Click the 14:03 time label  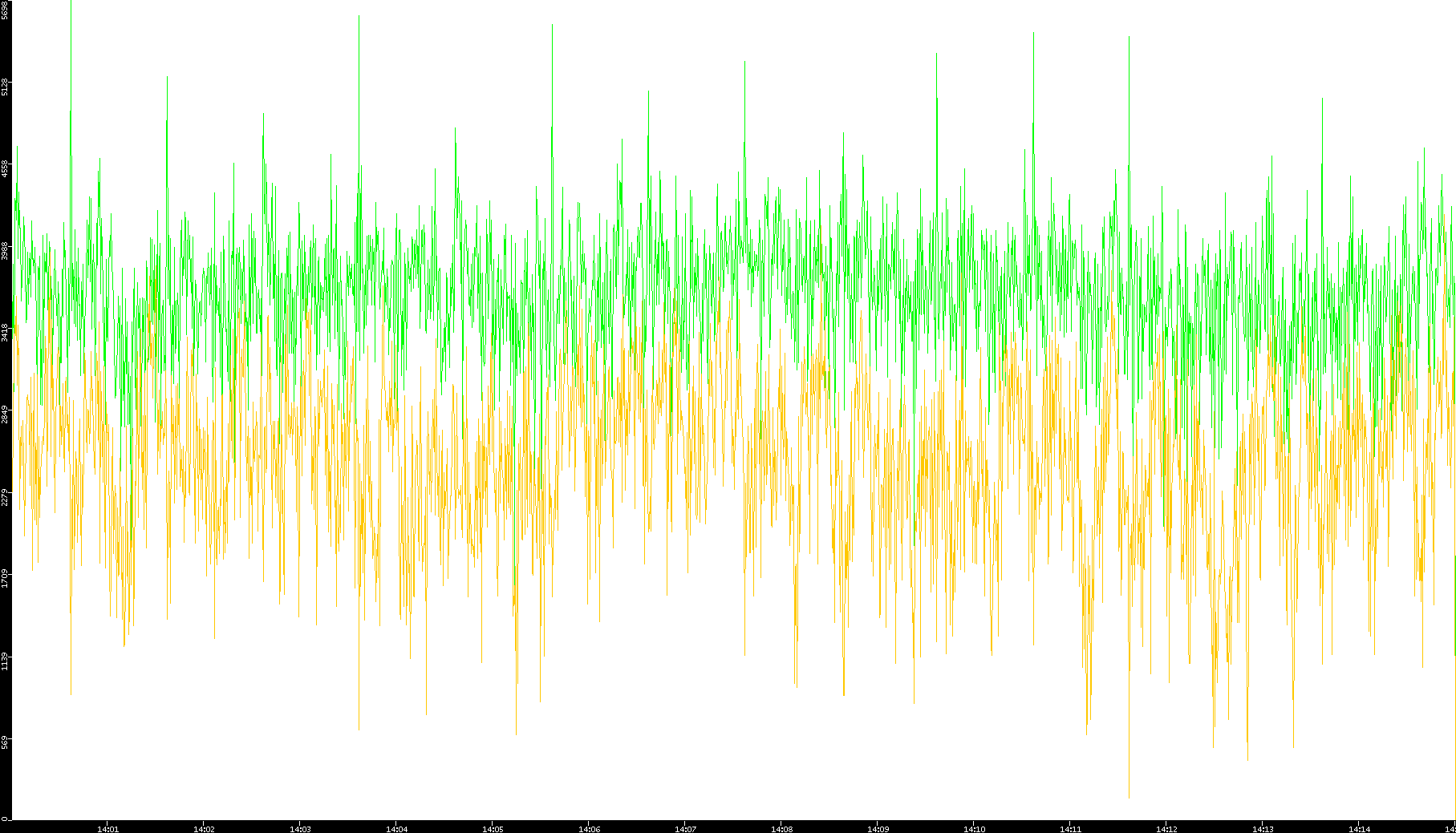click(x=300, y=828)
